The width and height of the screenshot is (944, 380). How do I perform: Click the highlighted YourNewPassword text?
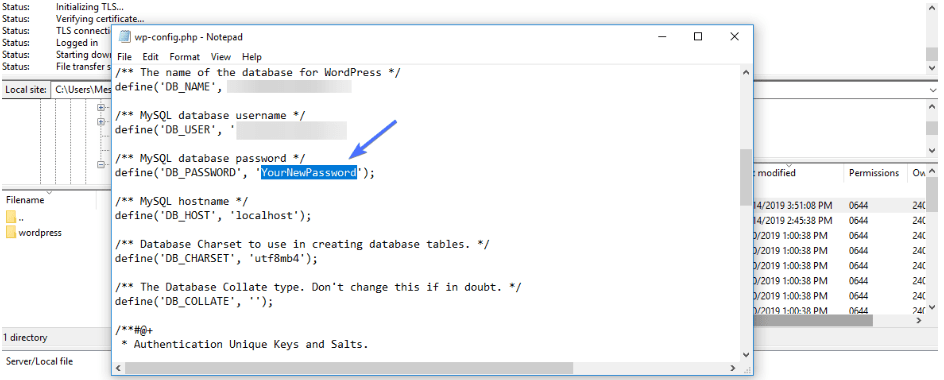click(308, 173)
